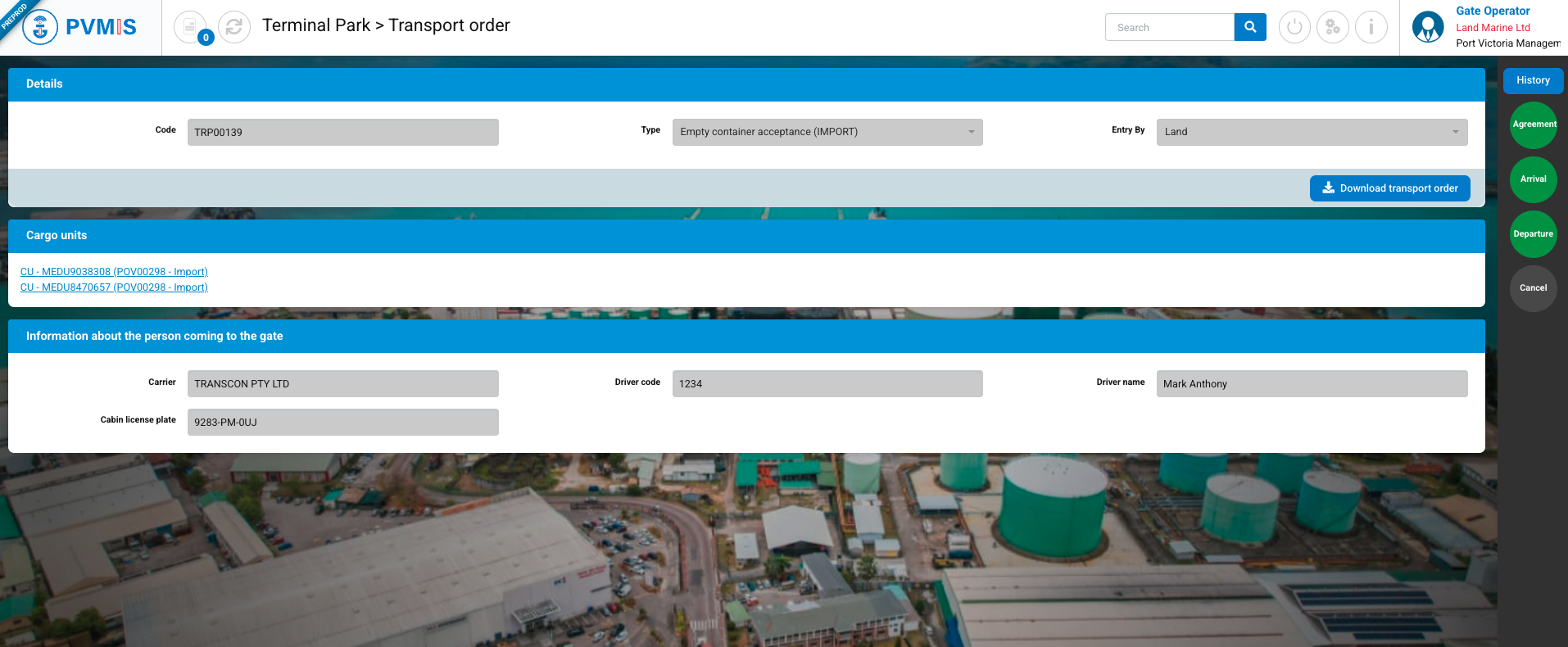
Task: Open the Gate Operator user avatar
Action: tap(1428, 27)
